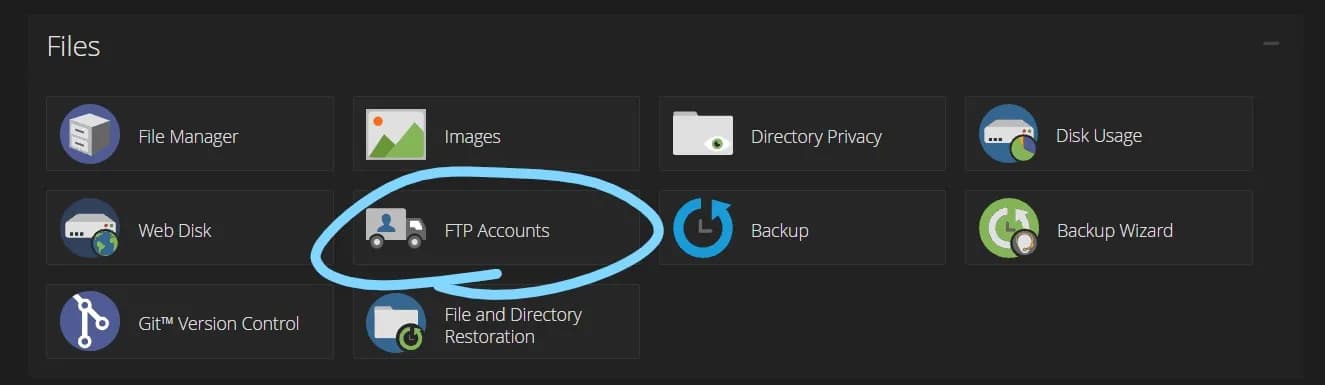Click the File and Directory Restoration folder icon

click(x=396, y=322)
